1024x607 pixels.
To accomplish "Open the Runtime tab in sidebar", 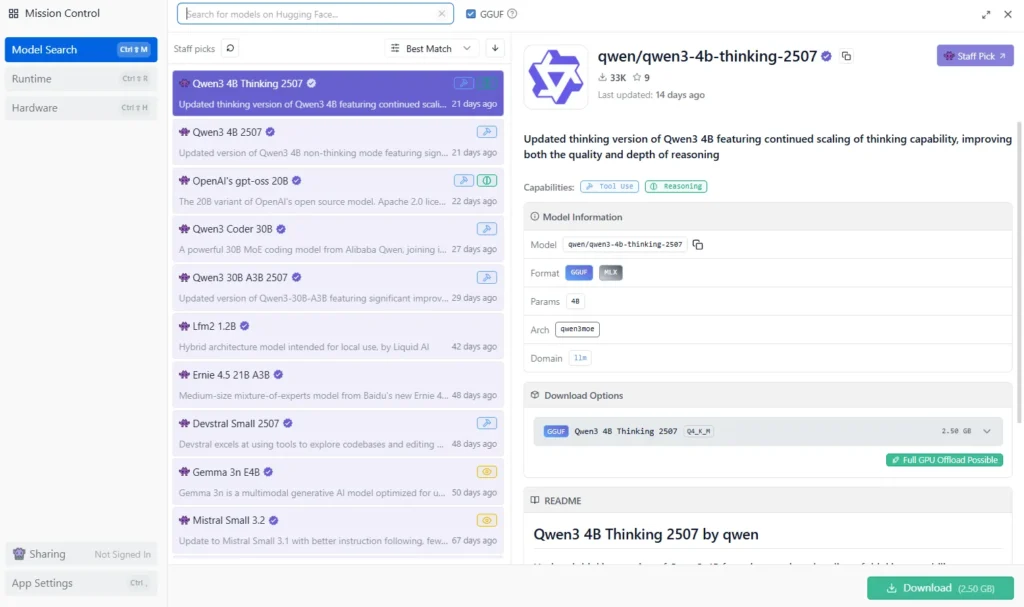I will [80, 79].
